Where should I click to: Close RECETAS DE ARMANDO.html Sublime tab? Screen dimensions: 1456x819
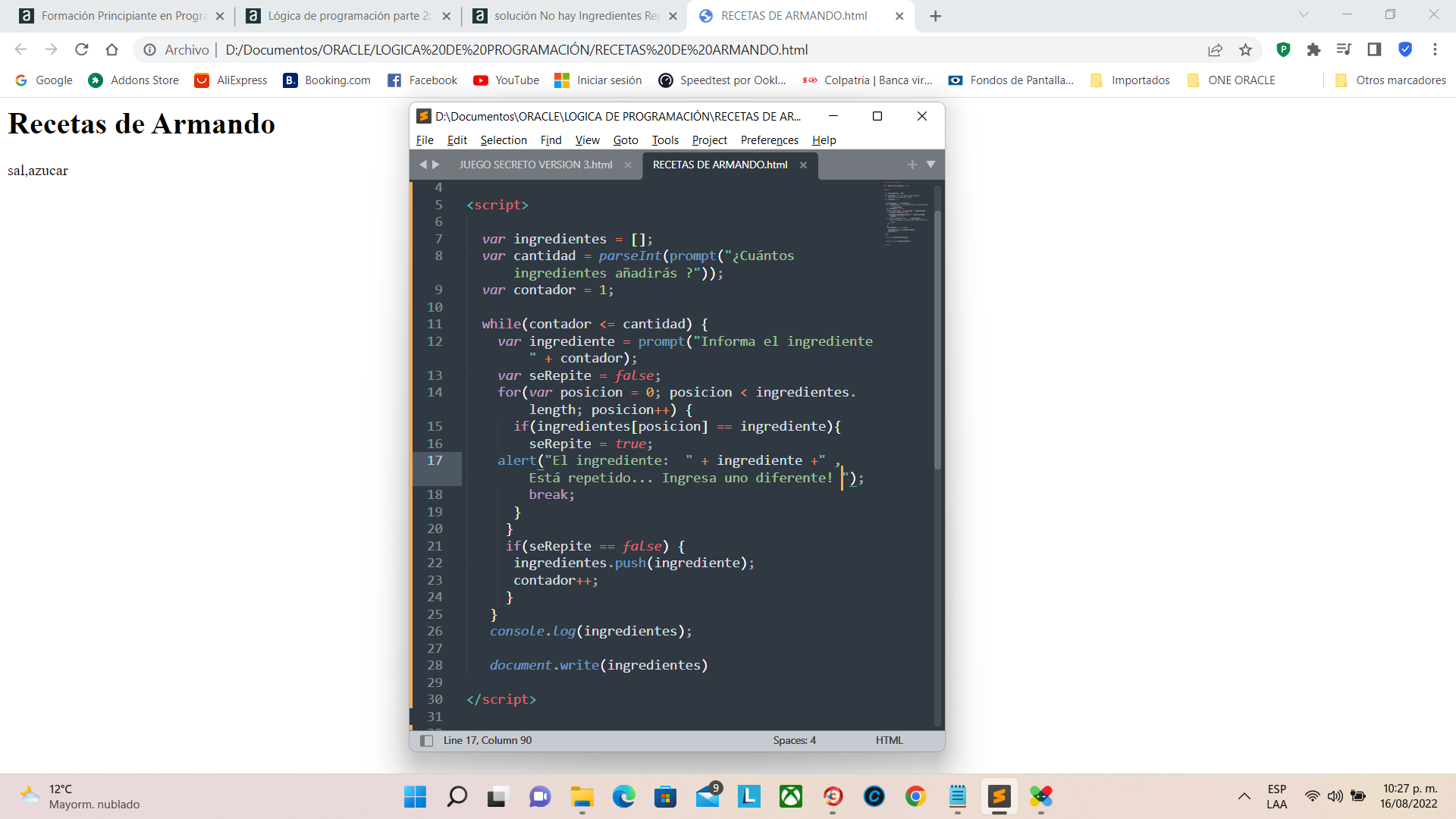[x=803, y=165]
